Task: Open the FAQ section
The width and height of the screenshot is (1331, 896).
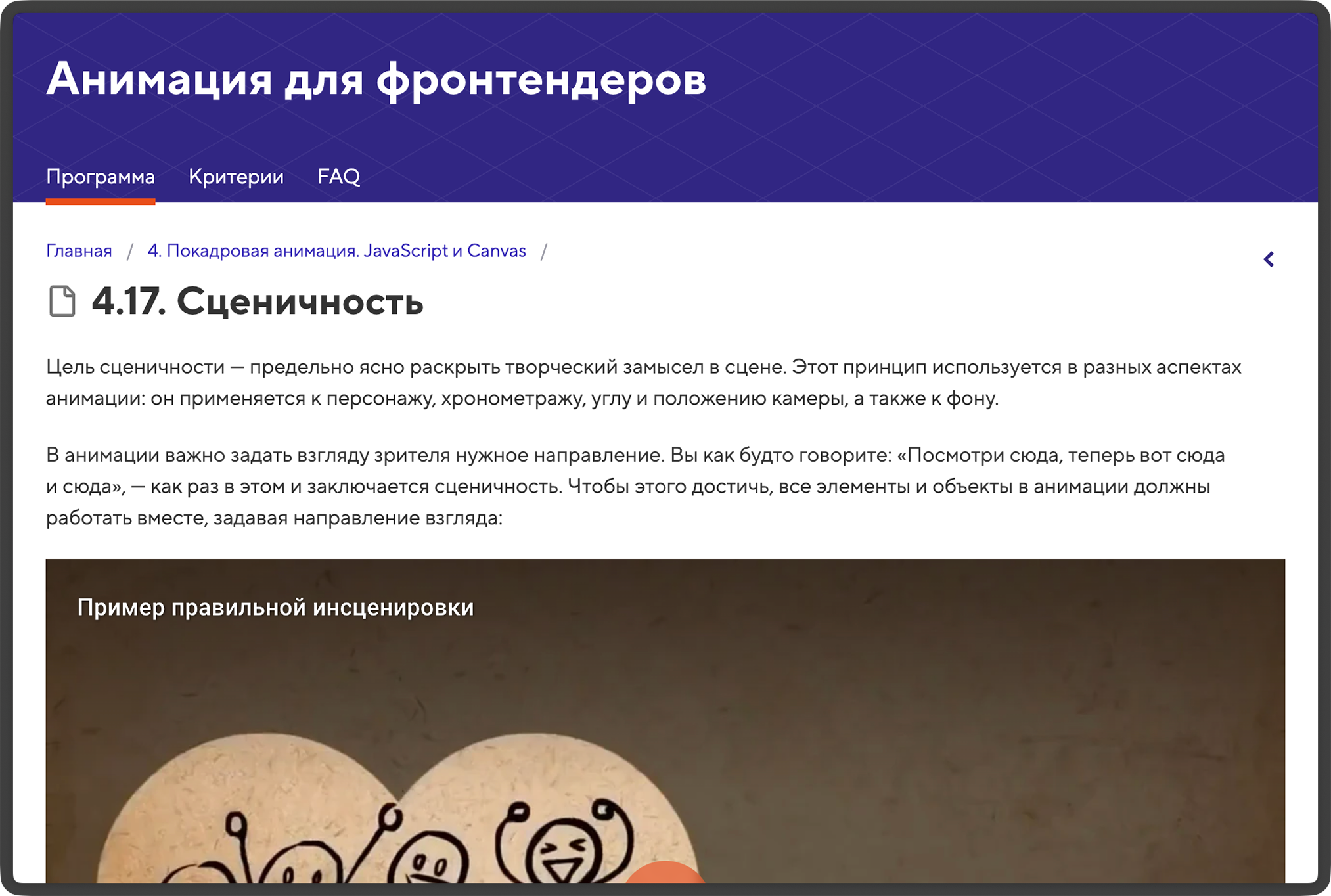Action: 339,176
